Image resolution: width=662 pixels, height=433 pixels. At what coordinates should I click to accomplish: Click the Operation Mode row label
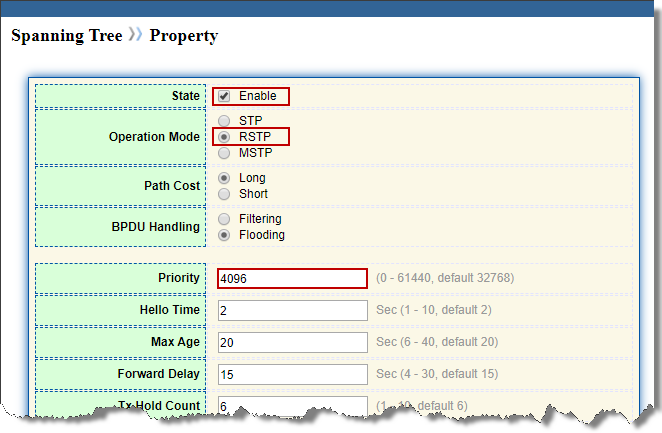(x=154, y=137)
